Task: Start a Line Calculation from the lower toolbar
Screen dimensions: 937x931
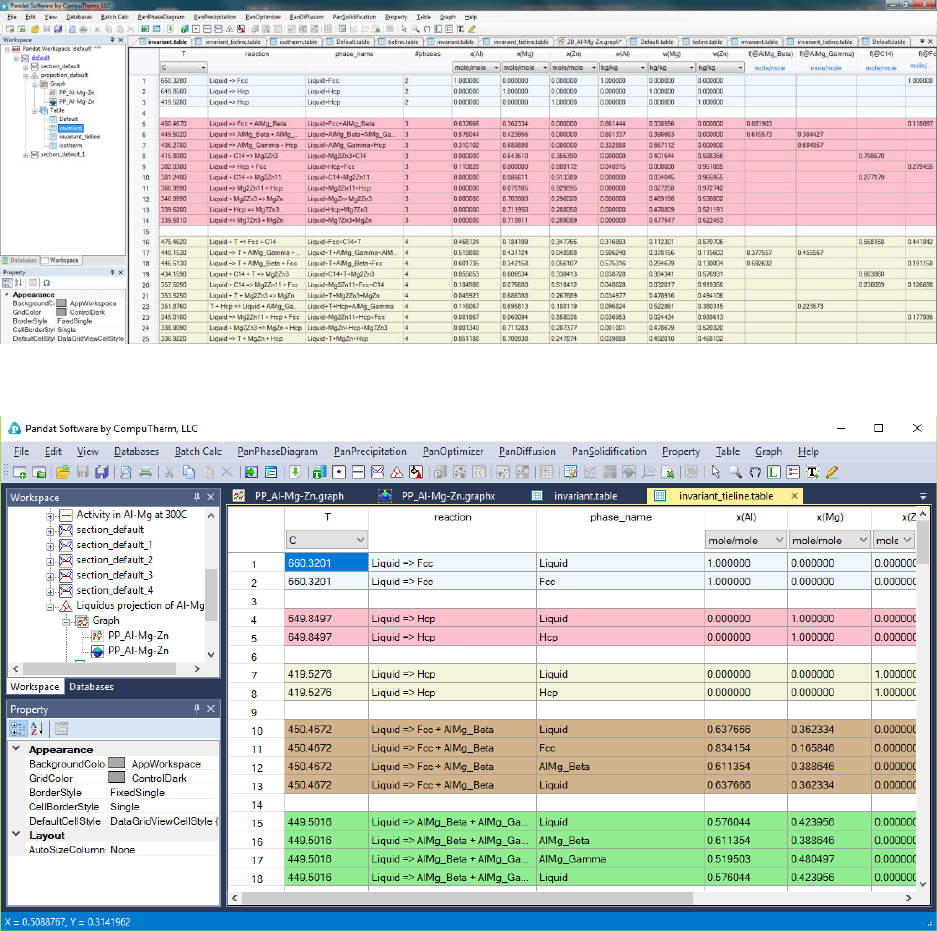Action: point(359,473)
